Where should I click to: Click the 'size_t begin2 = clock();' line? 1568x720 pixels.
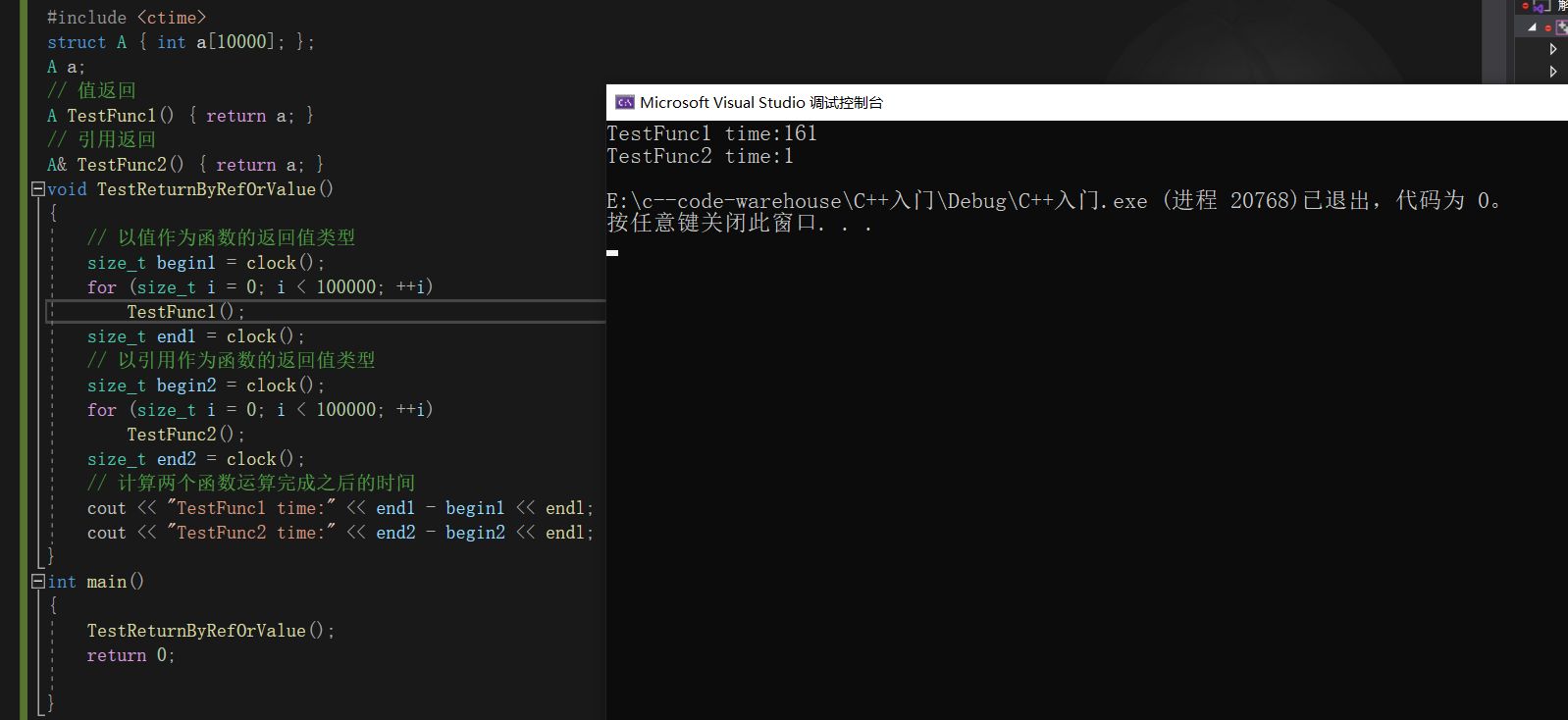(x=206, y=386)
